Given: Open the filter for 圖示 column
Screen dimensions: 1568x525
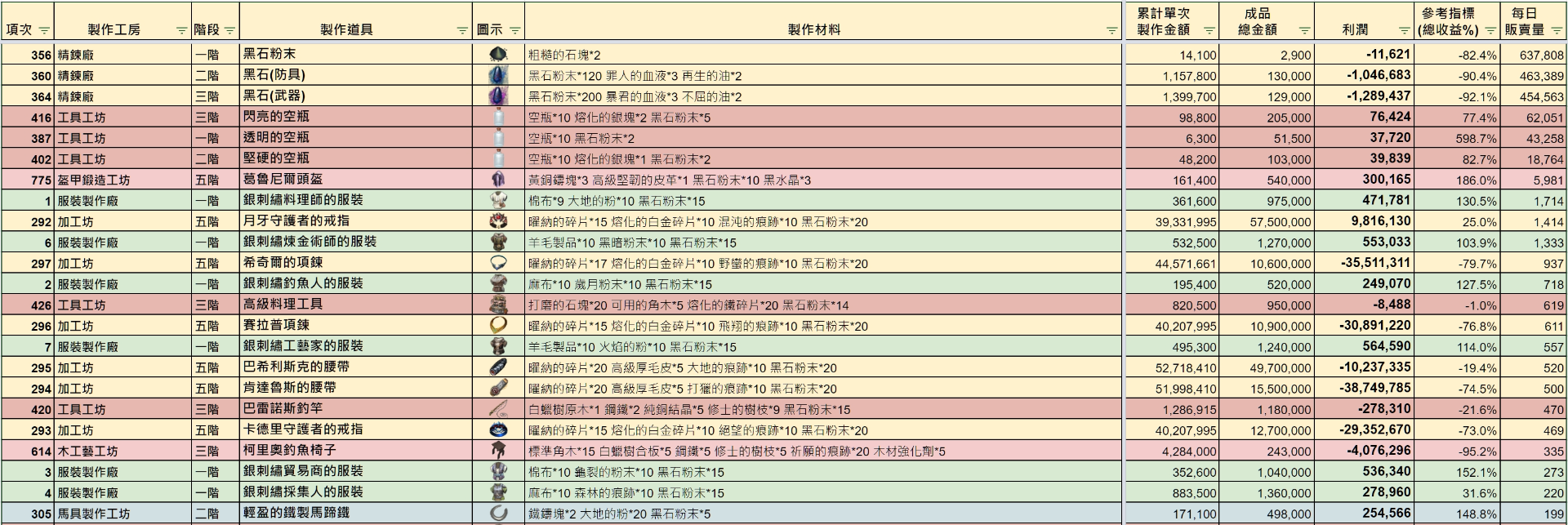Looking at the screenshot, I should coord(514,30).
